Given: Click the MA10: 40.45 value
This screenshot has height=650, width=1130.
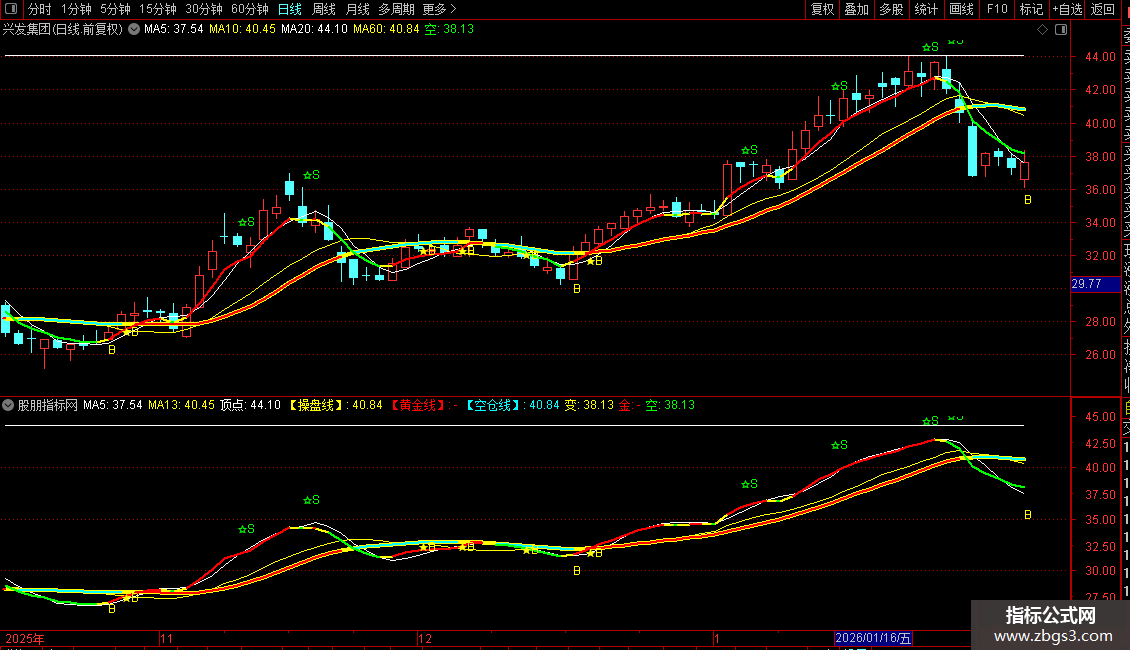Looking at the screenshot, I should 242,30.
